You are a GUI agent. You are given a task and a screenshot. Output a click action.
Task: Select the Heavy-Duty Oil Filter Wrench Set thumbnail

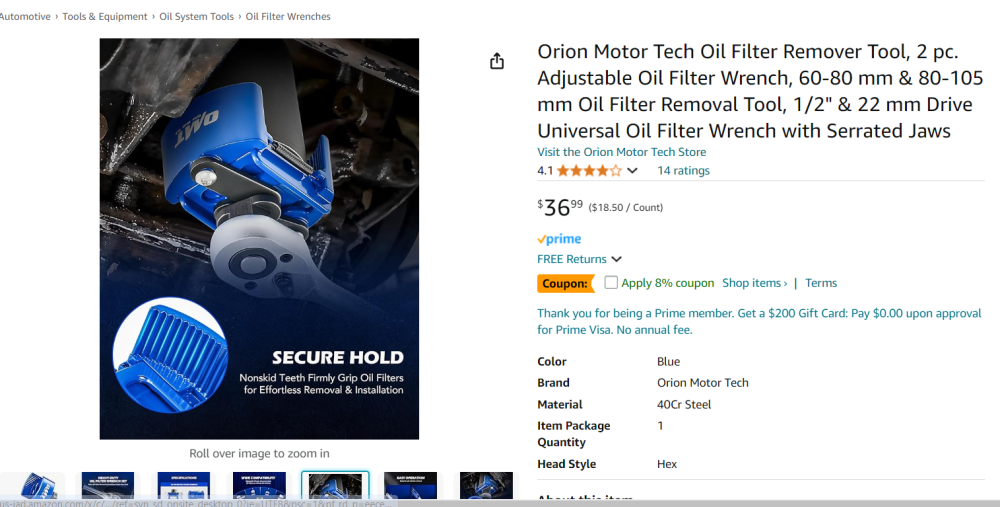pyautogui.click(x=107, y=486)
